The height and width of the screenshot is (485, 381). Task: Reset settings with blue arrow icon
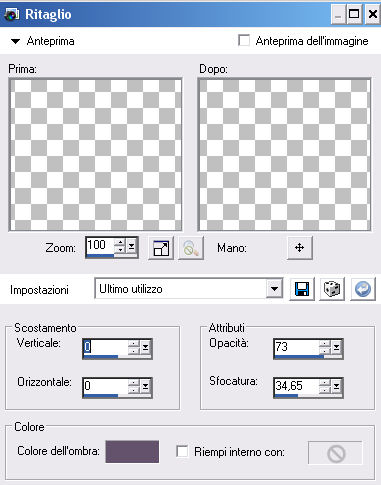pyautogui.click(x=363, y=289)
